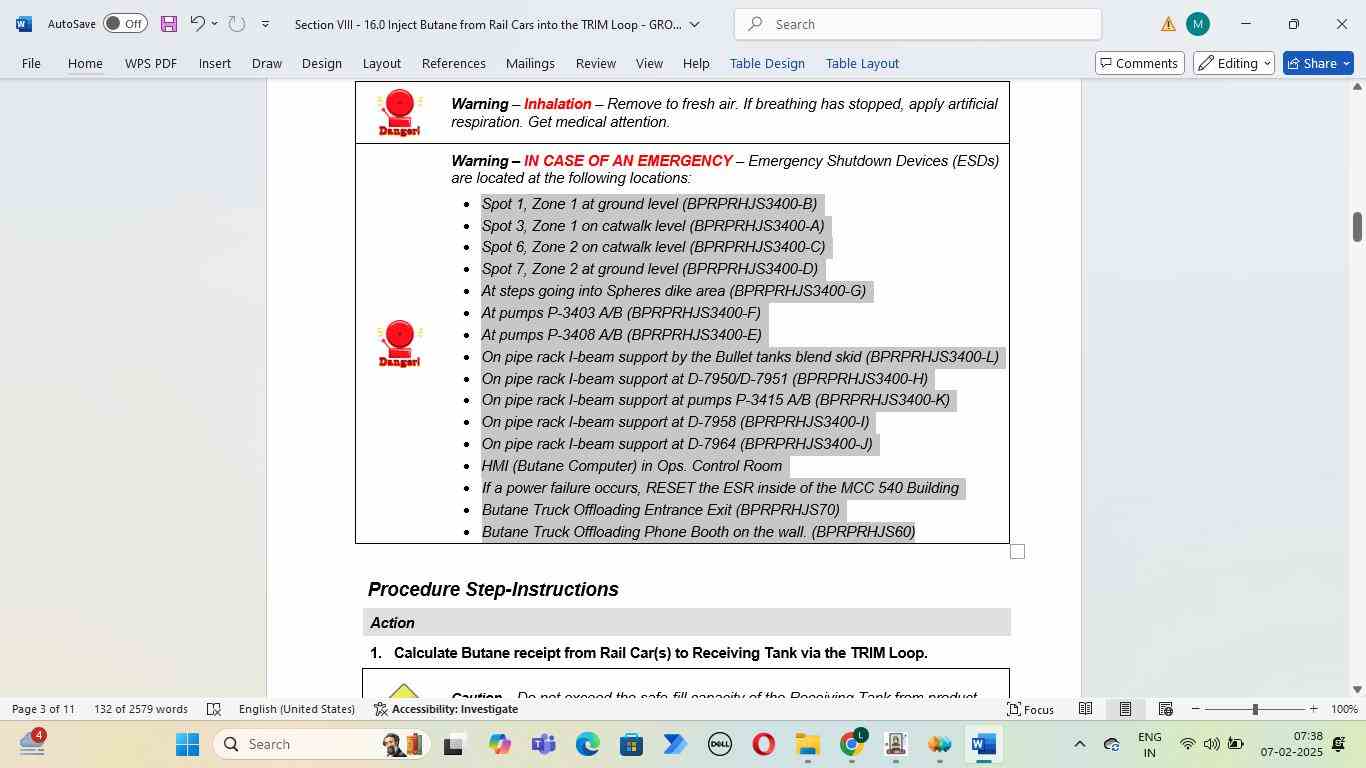This screenshot has height=768, width=1366.
Task: Open Microsoft Store from the taskbar
Action: pyautogui.click(x=632, y=744)
